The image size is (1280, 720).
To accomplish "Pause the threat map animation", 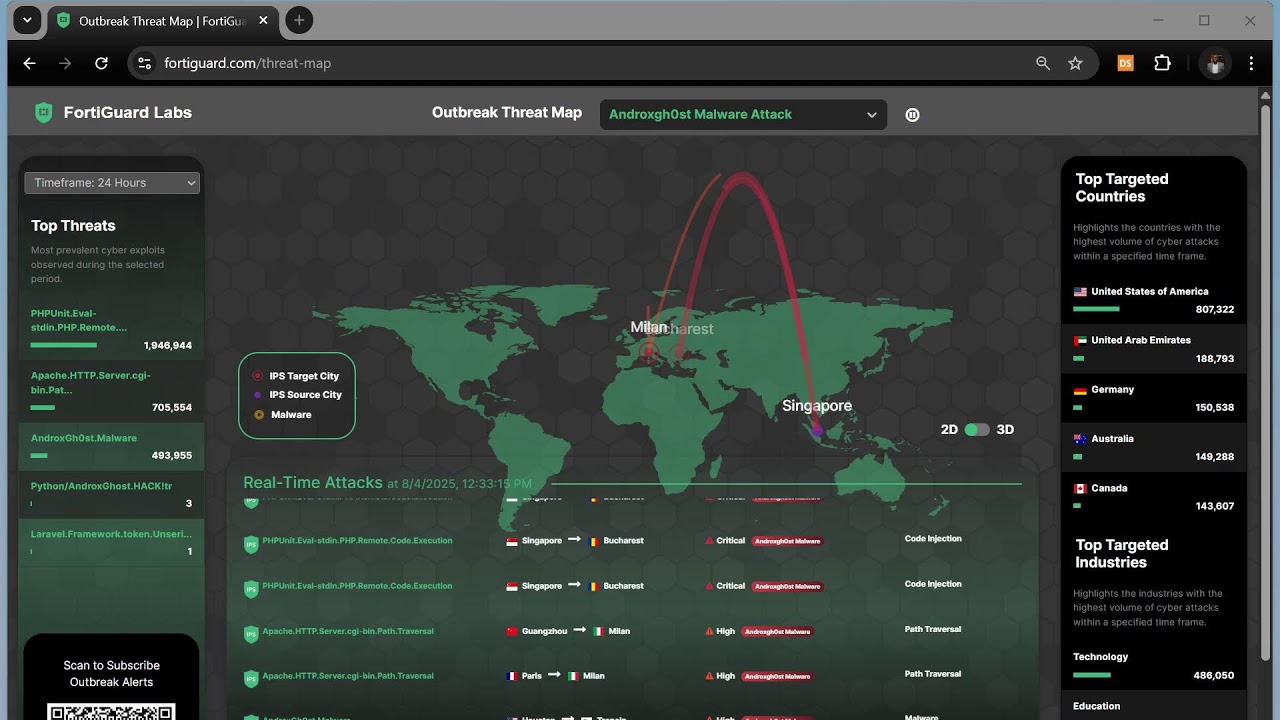I will (x=912, y=115).
